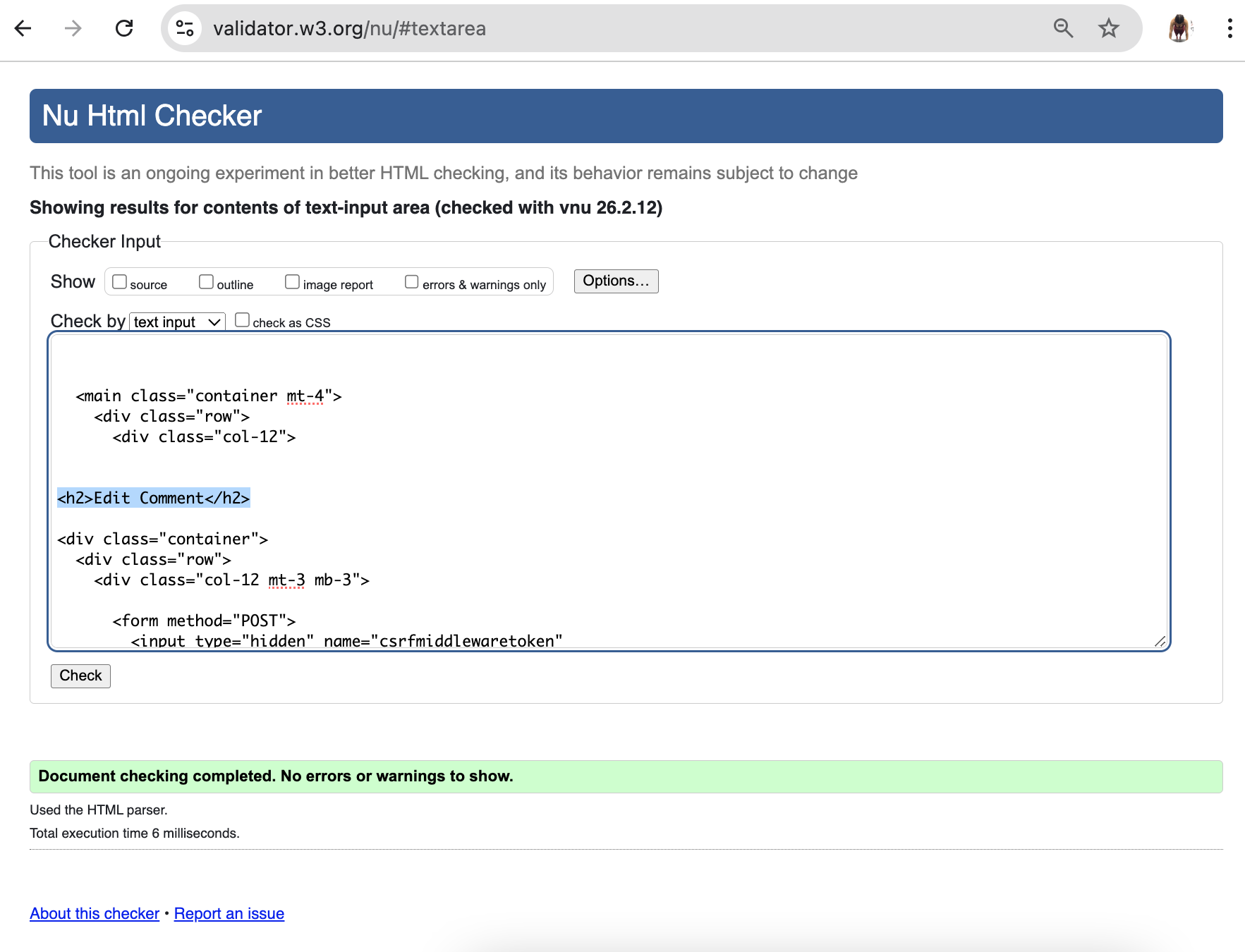This screenshot has height=952, width=1245.
Task: Open the page zoom magnifier icon
Action: click(x=1064, y=29)
